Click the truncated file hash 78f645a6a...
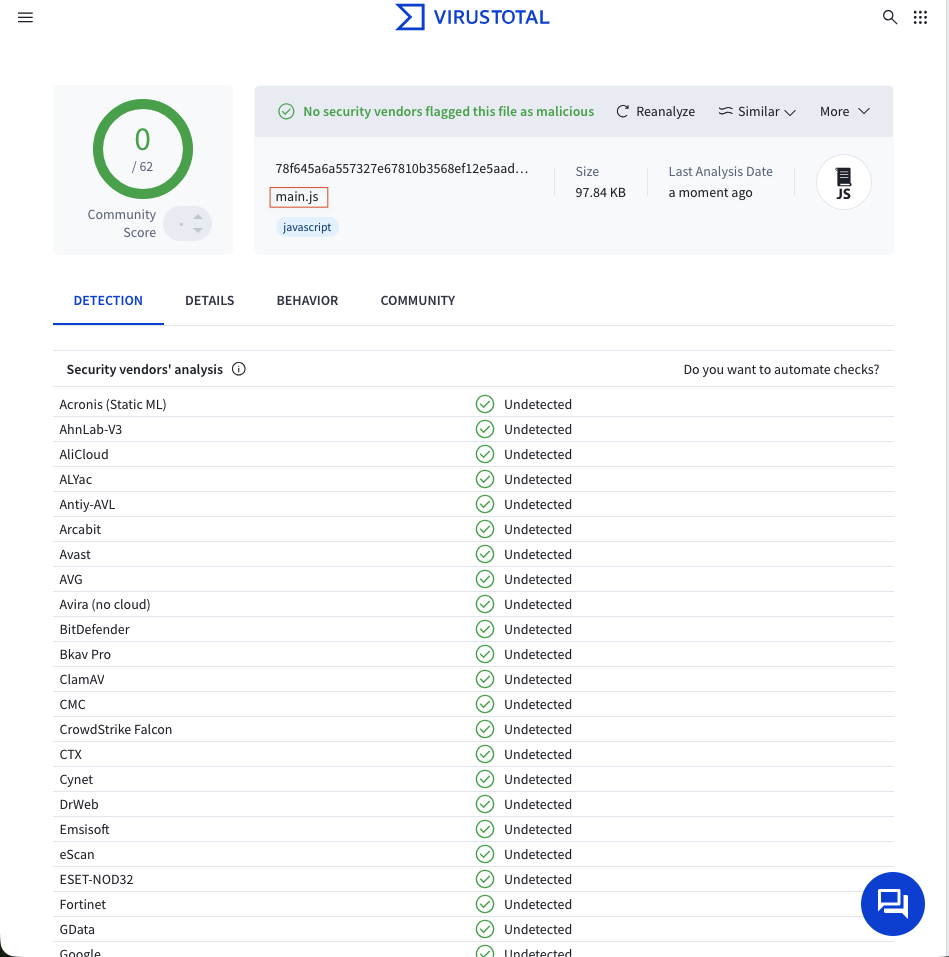Viewport: 949px width, 957px height. click(x=402, y=168)
